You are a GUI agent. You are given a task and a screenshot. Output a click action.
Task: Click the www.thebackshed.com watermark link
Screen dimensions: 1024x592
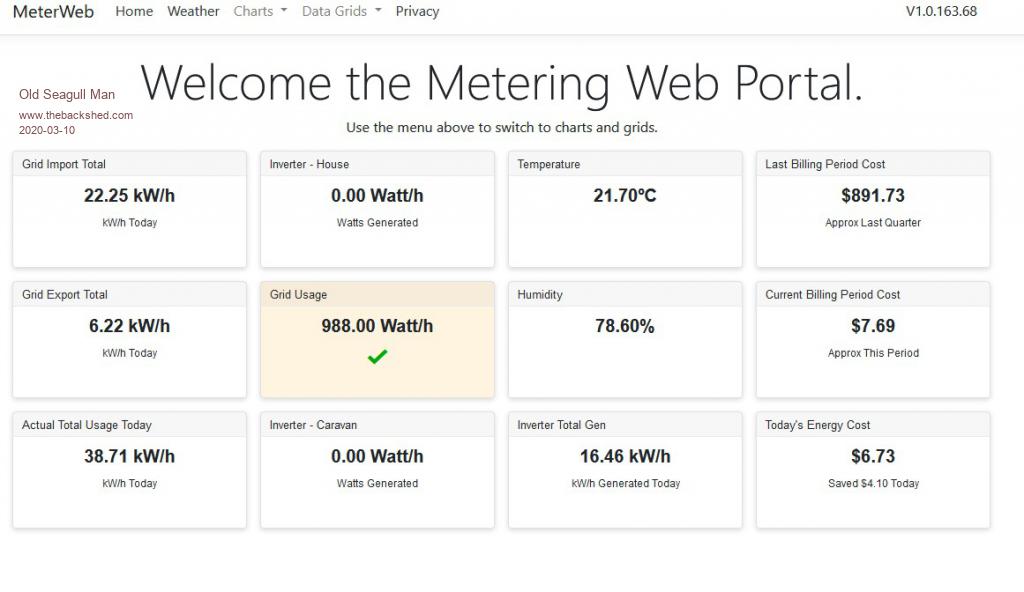[x=76, y=115]
